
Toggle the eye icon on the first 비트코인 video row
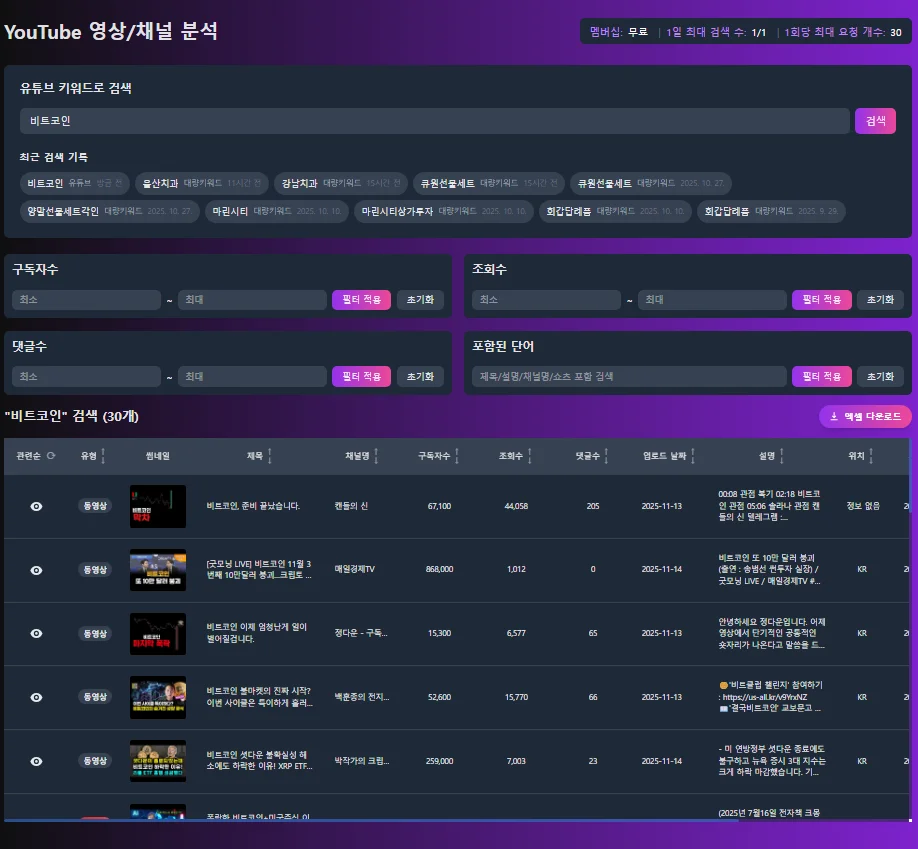(x=36, y=506)
